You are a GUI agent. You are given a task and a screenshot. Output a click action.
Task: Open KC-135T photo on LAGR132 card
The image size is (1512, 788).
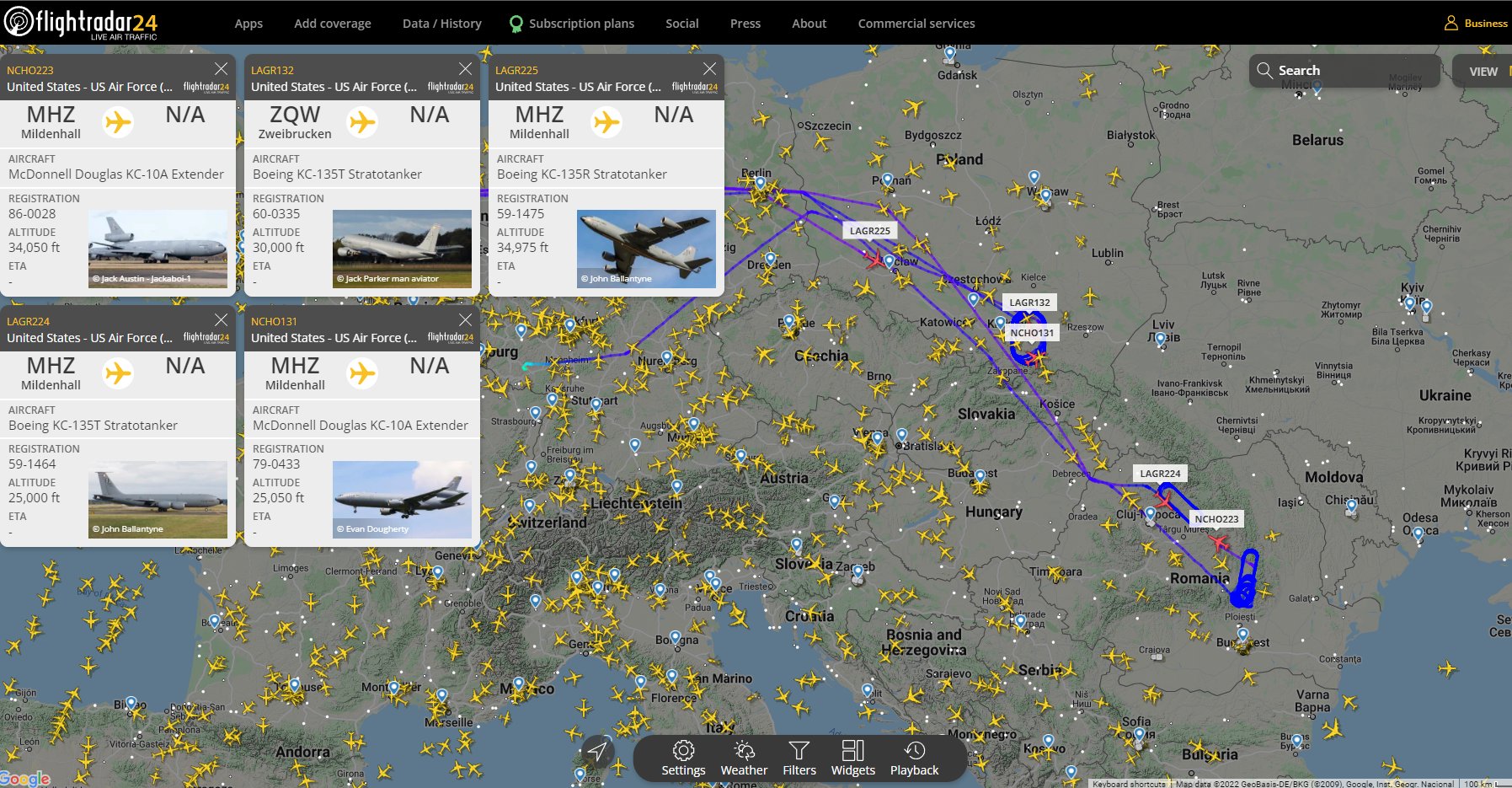[x=402, y=249]
